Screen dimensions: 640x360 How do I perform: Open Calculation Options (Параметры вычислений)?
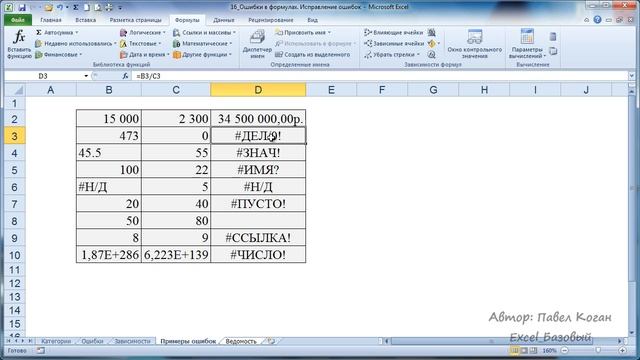[x=527, y=44]
